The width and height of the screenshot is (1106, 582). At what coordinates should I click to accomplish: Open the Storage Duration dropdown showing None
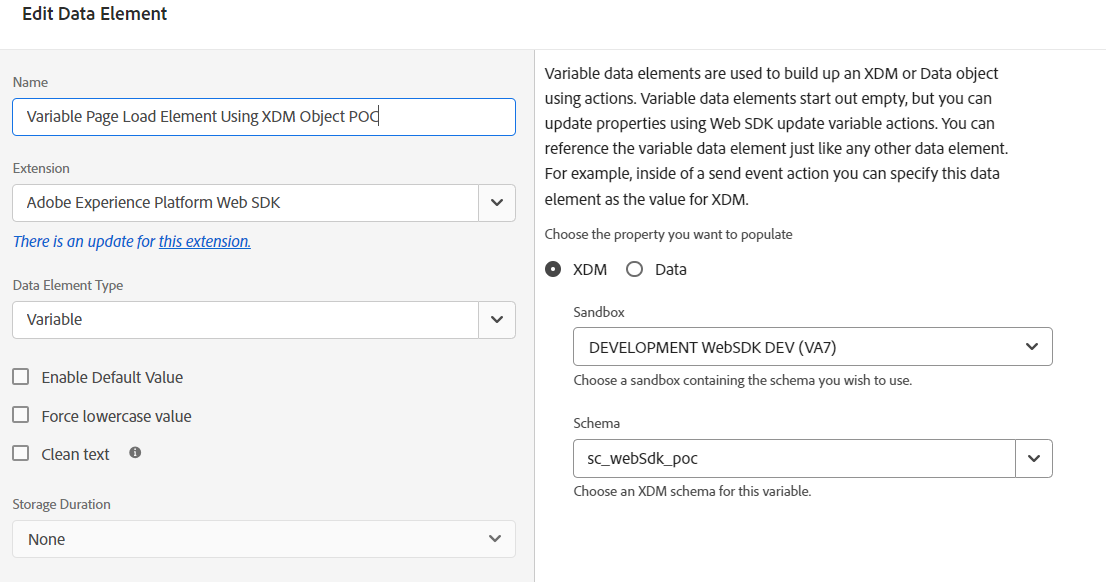pos(250,539)
